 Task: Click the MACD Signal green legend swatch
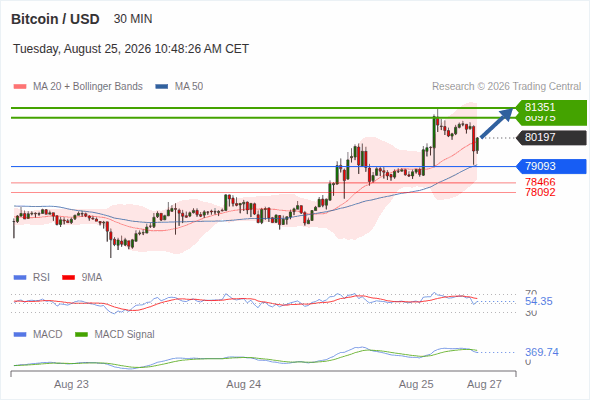pyautogui.click(x=81, y=335)
